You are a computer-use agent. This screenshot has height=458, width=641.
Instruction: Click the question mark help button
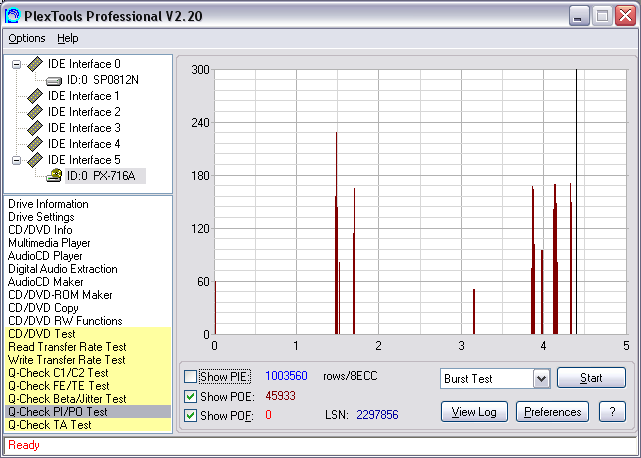(612, 412)
